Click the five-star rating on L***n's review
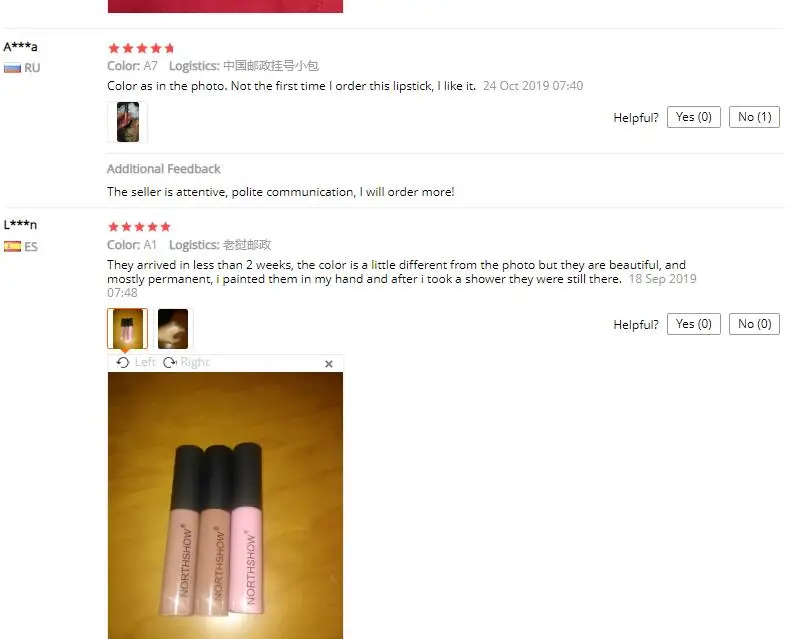The width and height of the screenshot is (797, 639). (139, 227)
